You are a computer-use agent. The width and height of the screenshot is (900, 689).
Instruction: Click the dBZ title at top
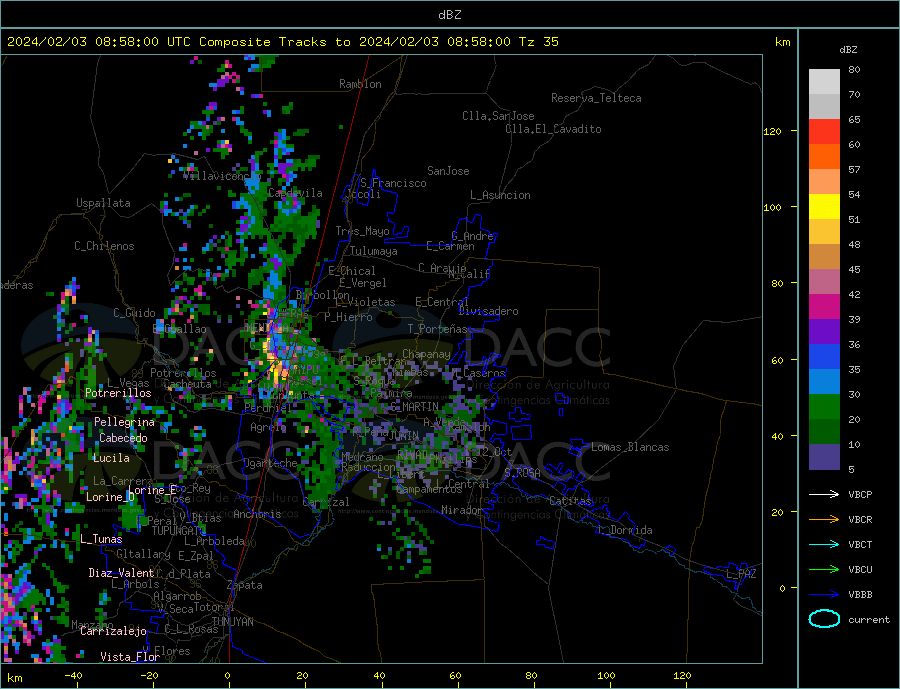449,15
